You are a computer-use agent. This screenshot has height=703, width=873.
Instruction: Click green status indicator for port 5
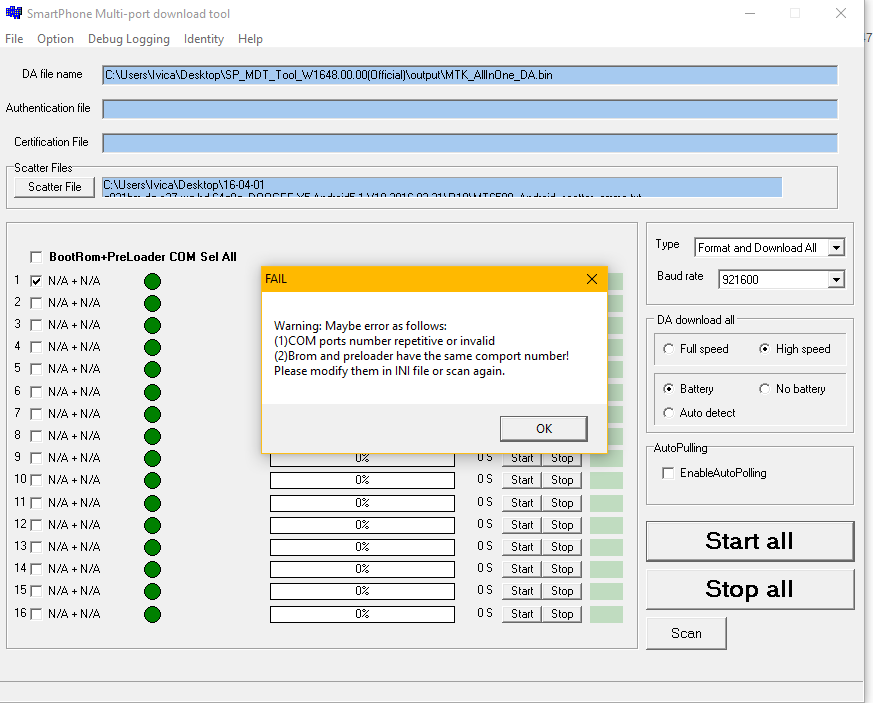point(152,370)
